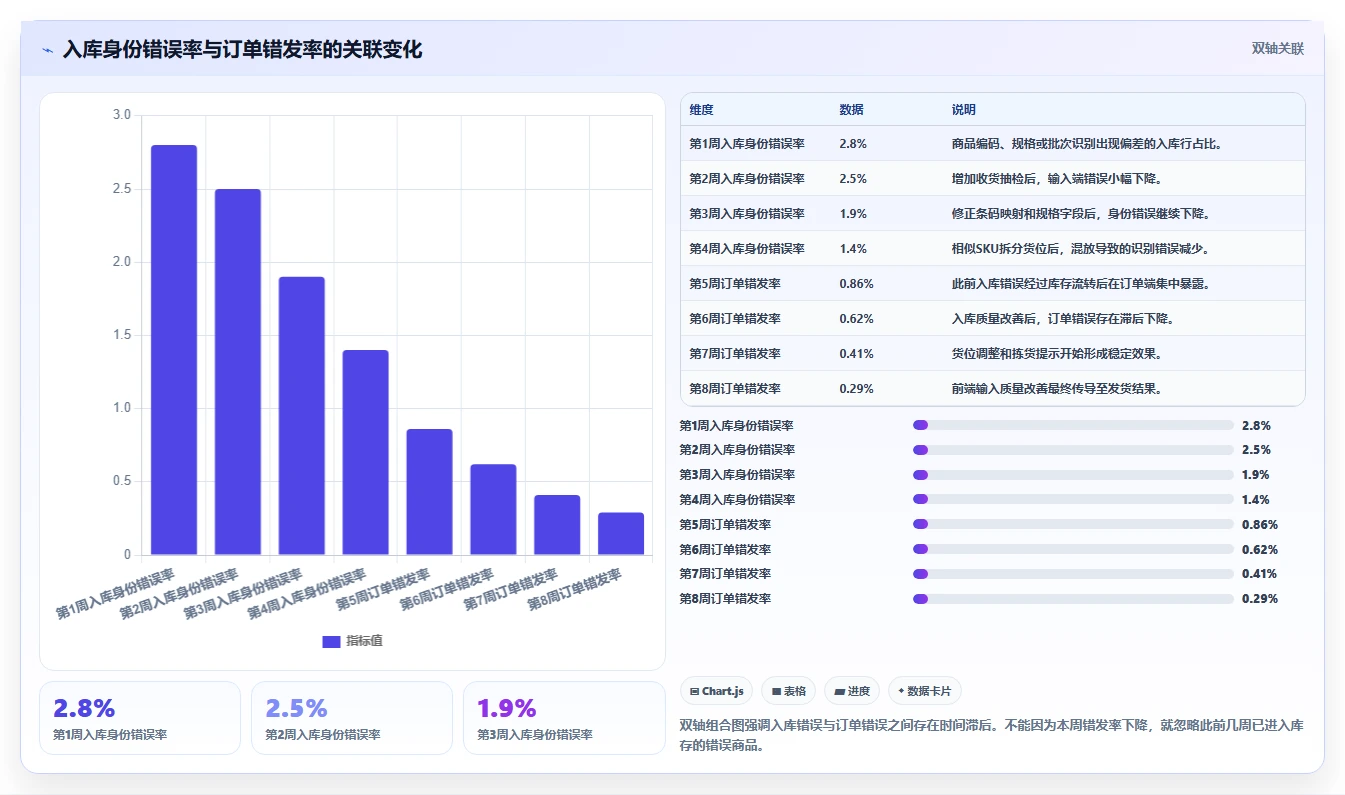Click the 数据 column header

[852, 109]
